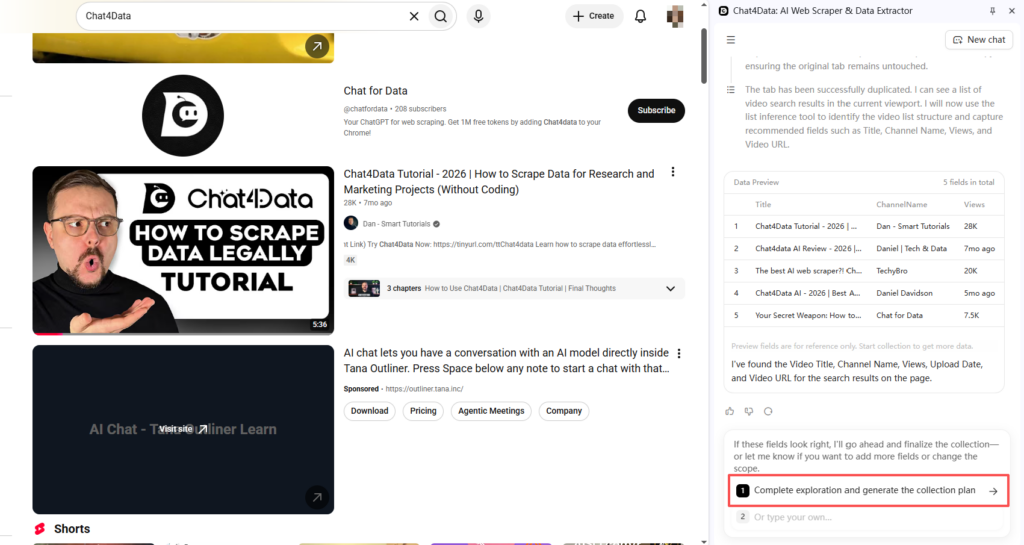Click the Pricing chip on Tana ad

(x=423, y=411)
